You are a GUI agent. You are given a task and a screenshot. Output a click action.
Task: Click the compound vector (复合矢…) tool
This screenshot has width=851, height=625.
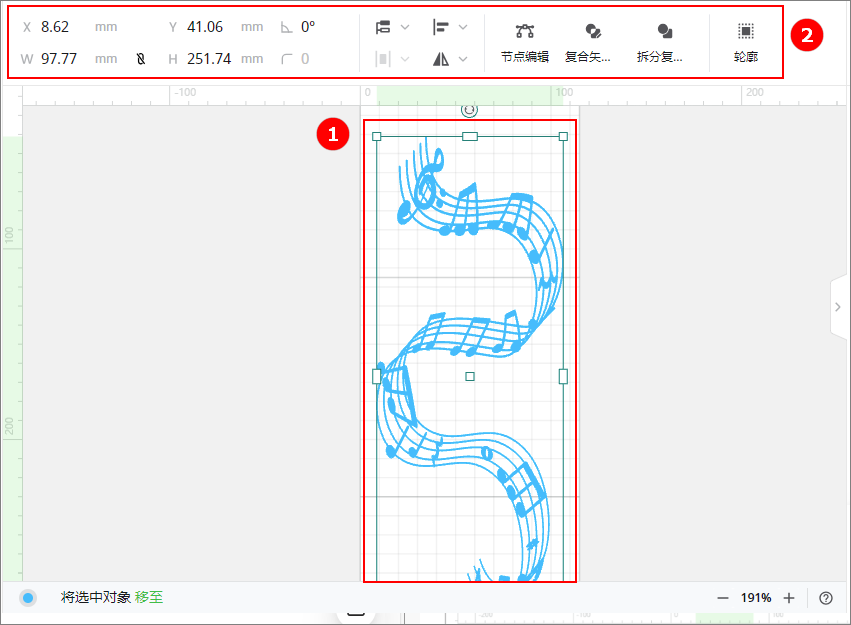tap(592, 43)
